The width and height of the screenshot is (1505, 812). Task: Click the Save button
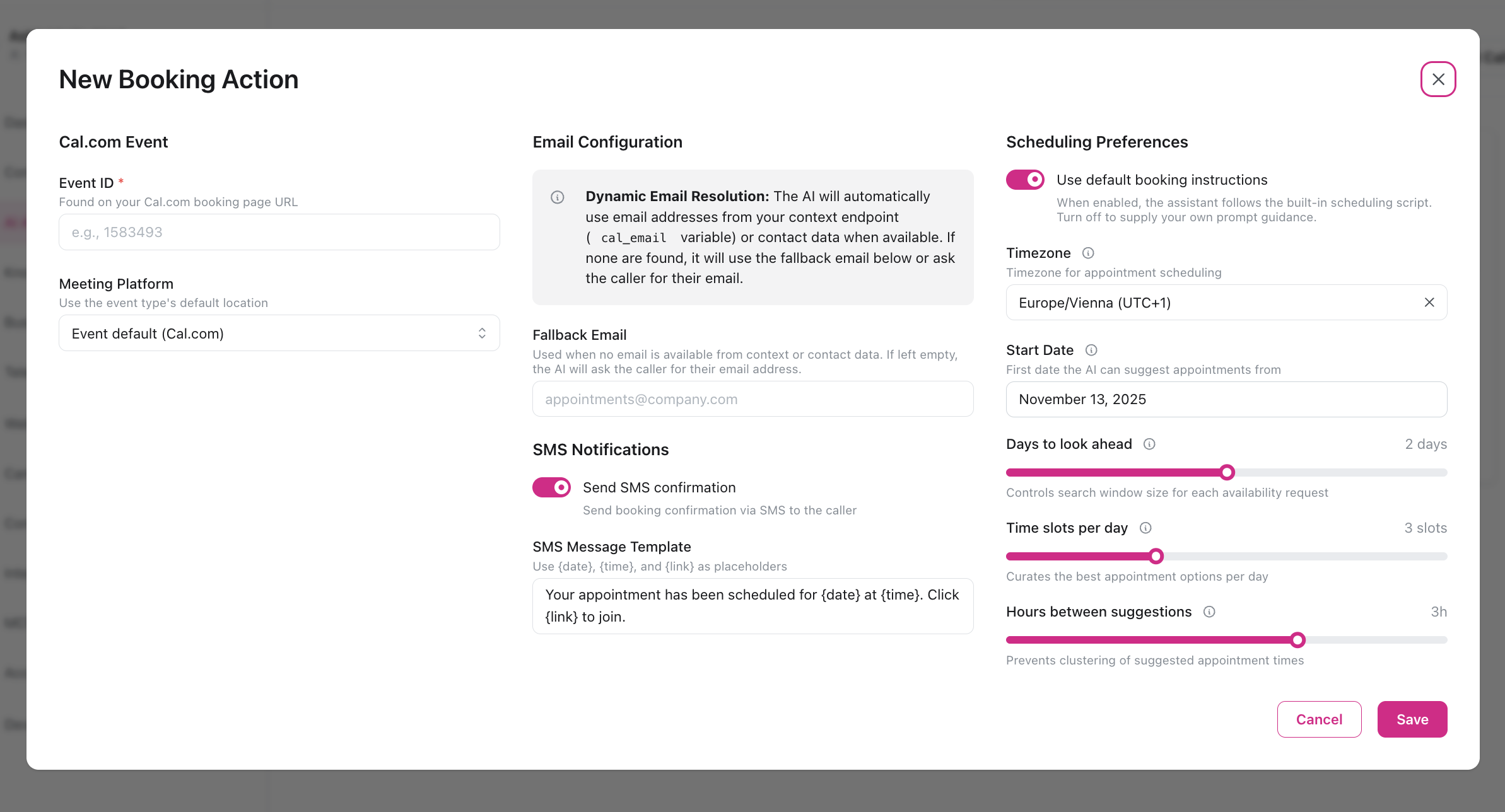[1412, 719]
